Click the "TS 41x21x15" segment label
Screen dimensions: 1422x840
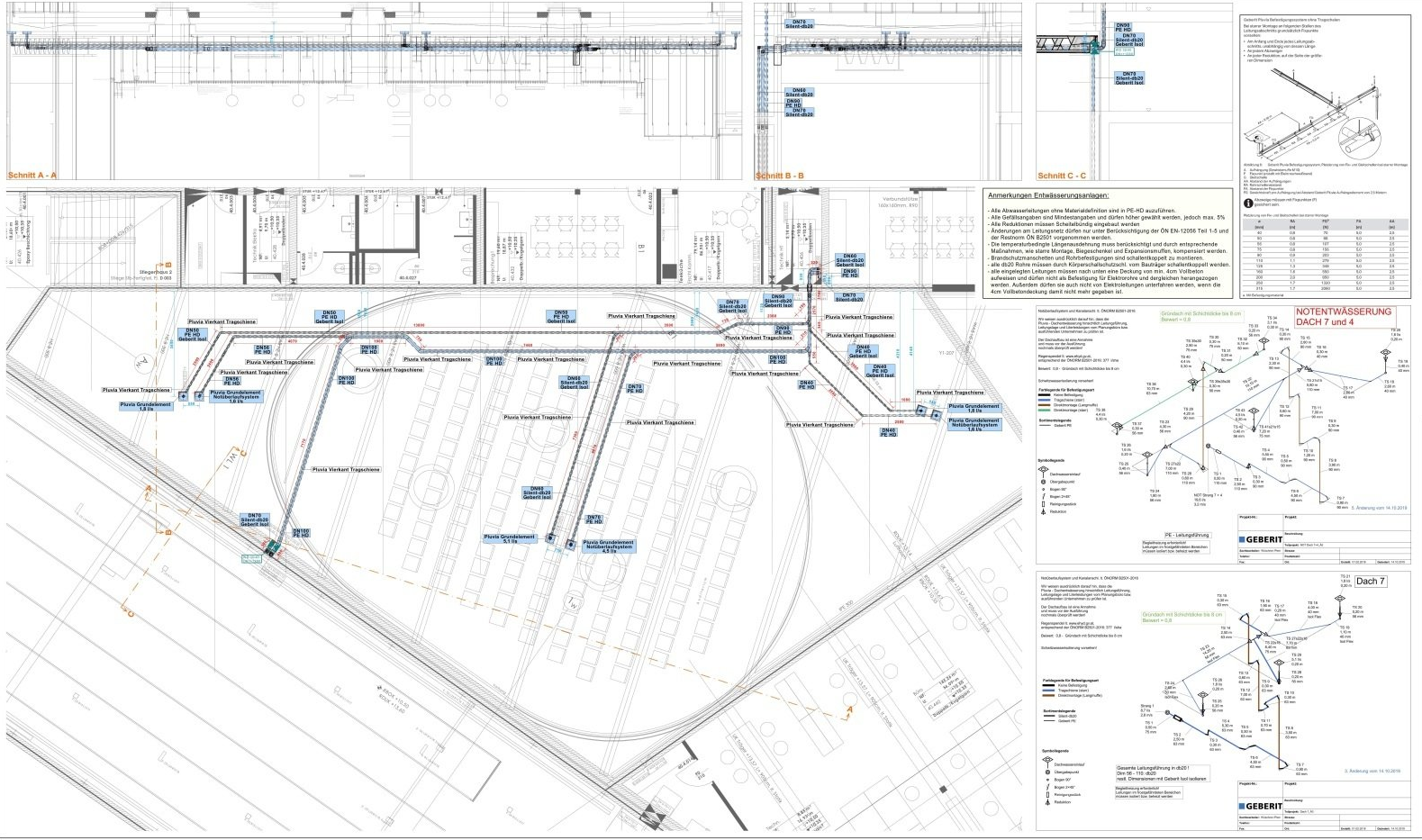point(1268,427)
